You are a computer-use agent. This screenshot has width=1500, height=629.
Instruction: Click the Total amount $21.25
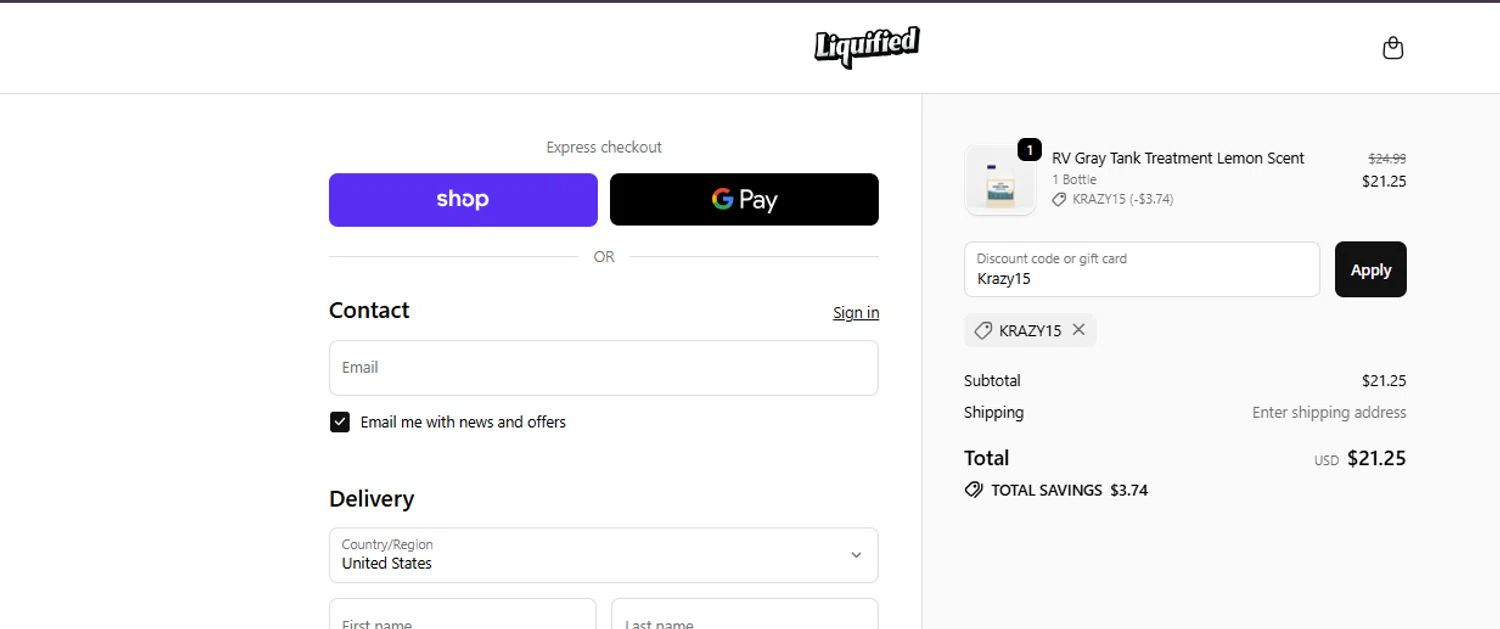(1376, 458)
